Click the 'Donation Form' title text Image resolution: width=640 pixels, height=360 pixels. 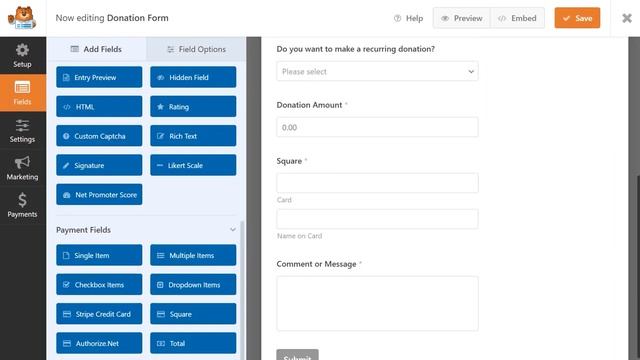point(138,18)
